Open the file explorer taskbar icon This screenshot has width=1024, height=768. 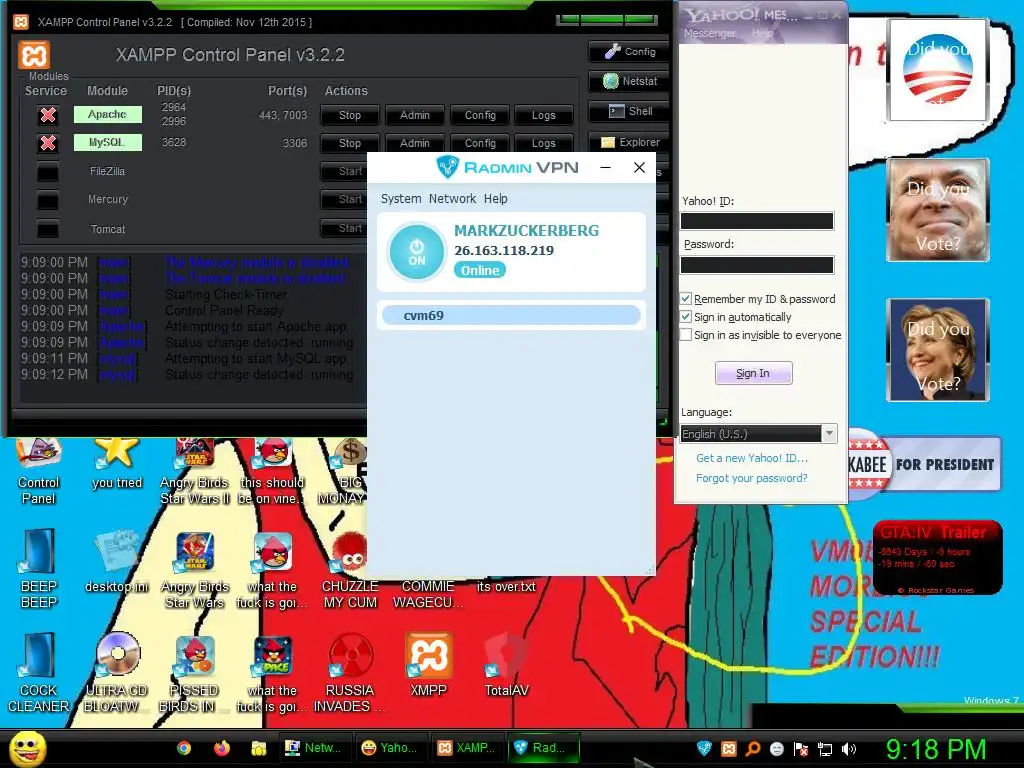coord(259,748)
